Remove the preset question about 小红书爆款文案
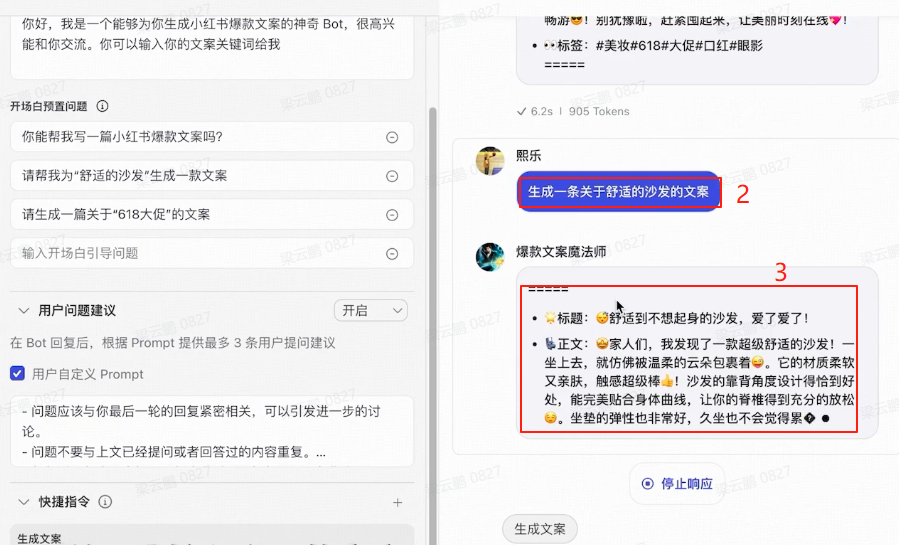 (x=392, y=138)
